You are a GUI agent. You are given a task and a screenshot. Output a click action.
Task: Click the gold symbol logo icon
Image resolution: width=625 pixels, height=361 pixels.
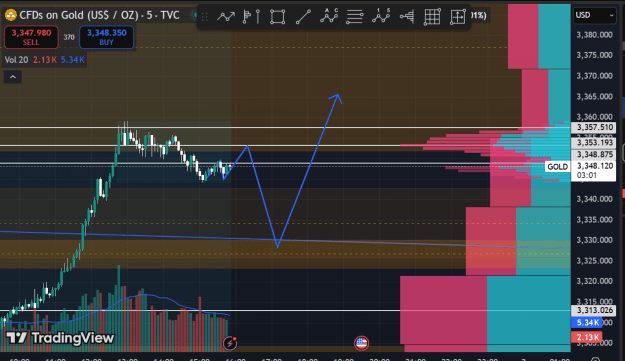(x=10, y=15)
